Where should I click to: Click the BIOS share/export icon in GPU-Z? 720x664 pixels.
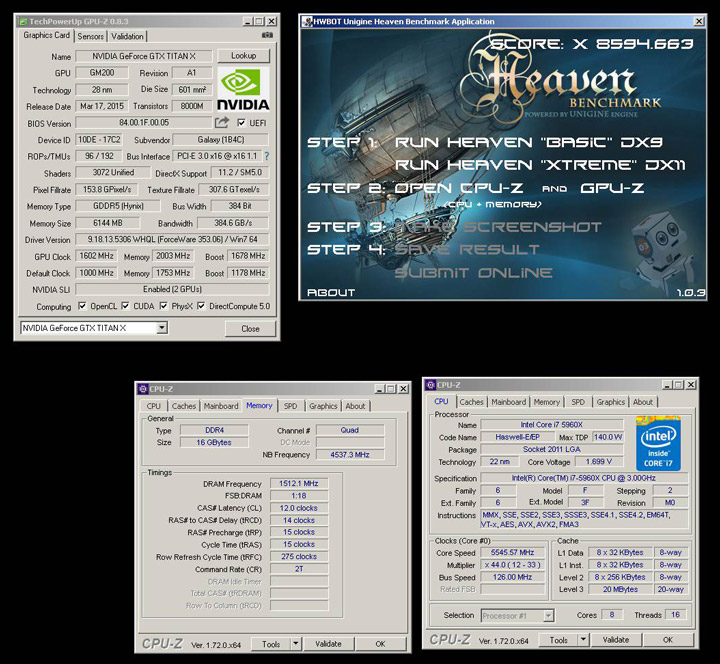(222, 122)
